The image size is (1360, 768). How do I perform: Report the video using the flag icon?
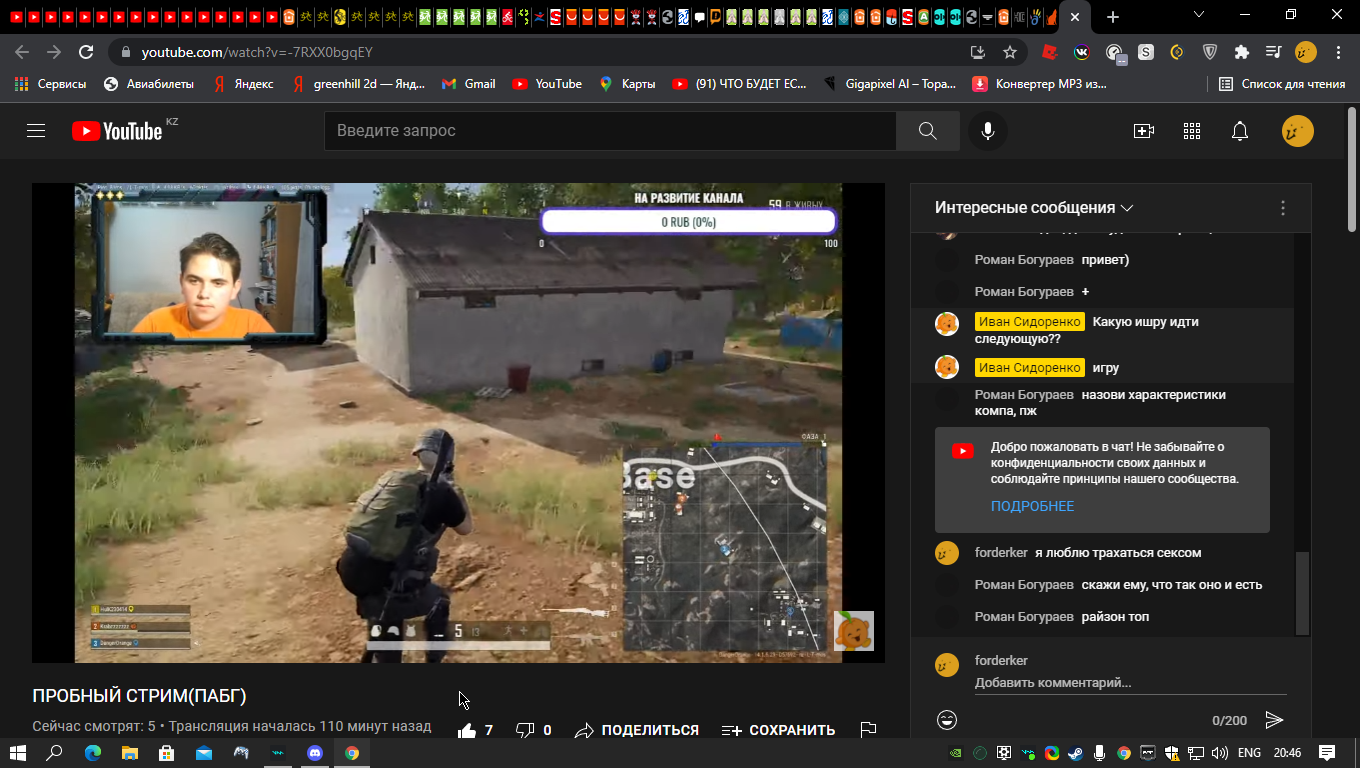tap(868, 730)
